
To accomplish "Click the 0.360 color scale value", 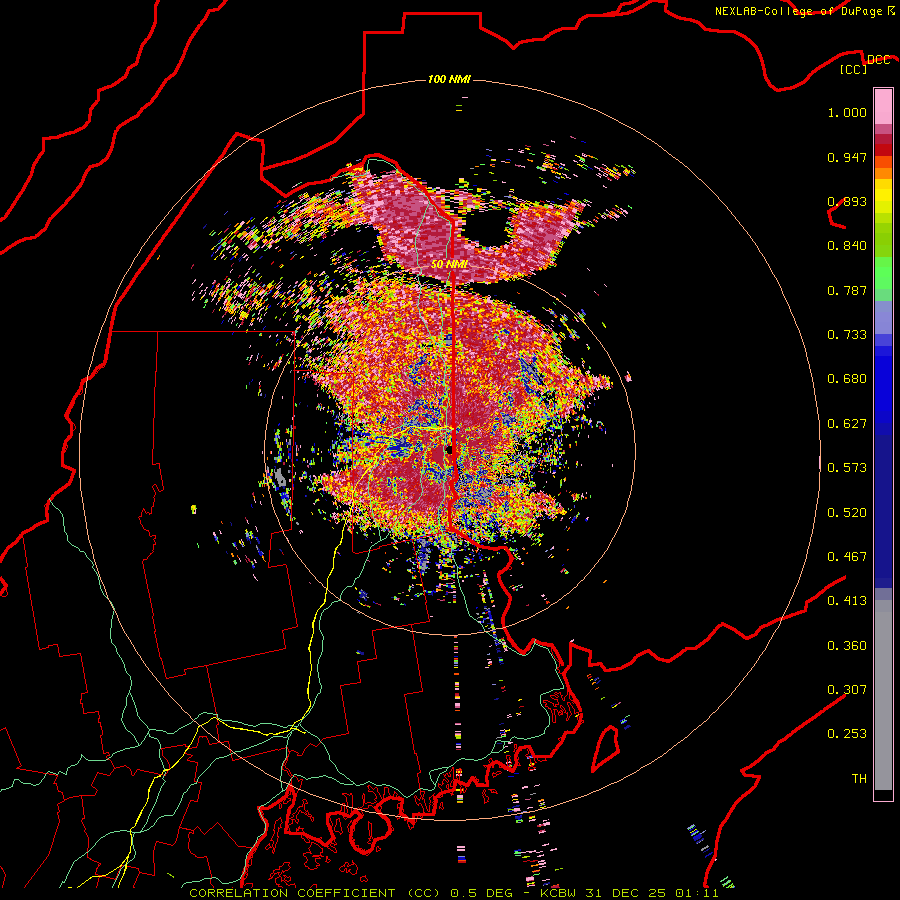I will [x=847, y=646].
